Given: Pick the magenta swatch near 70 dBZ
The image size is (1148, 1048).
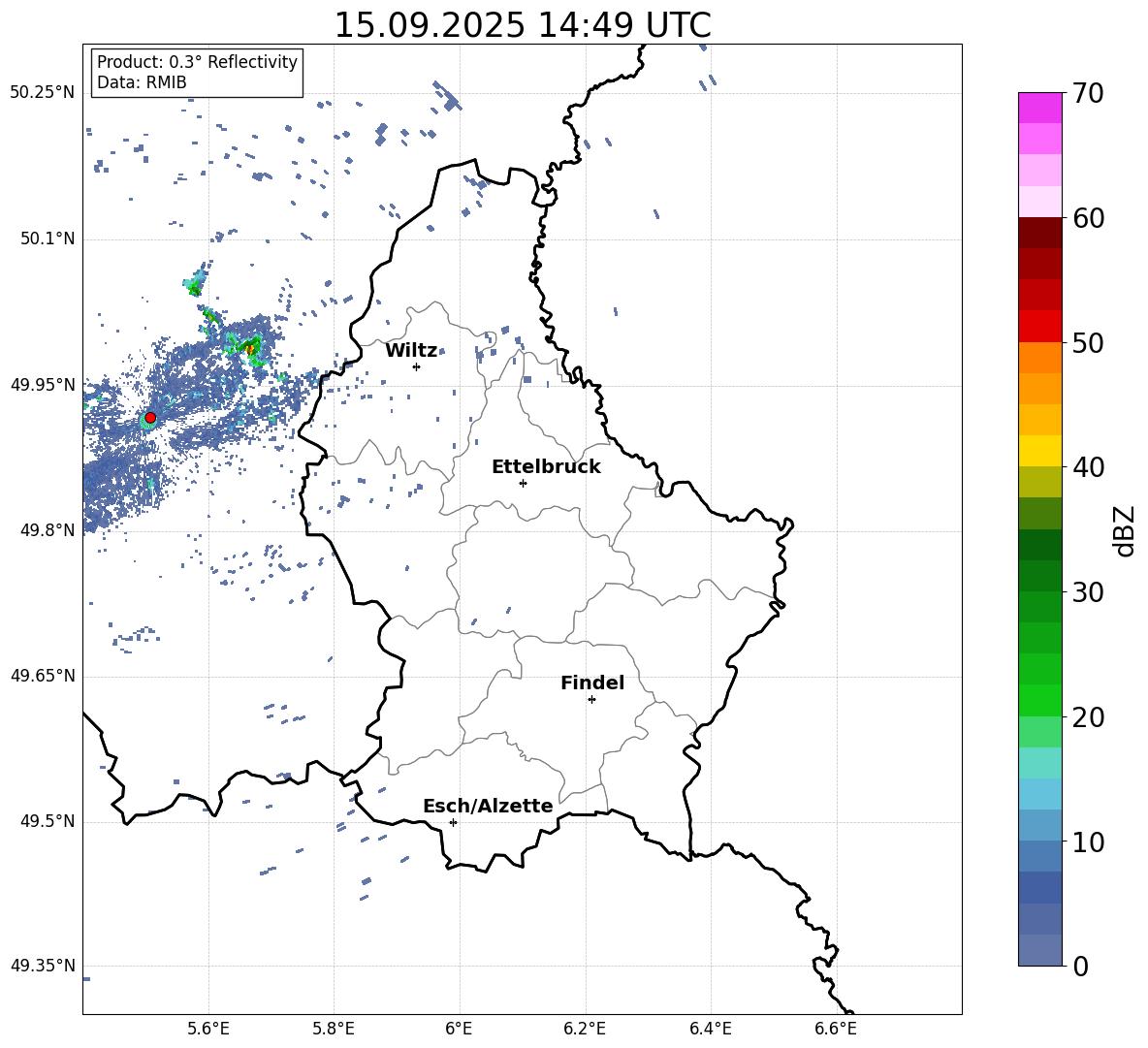Looking at the screenshot, I should point(1039,108).
